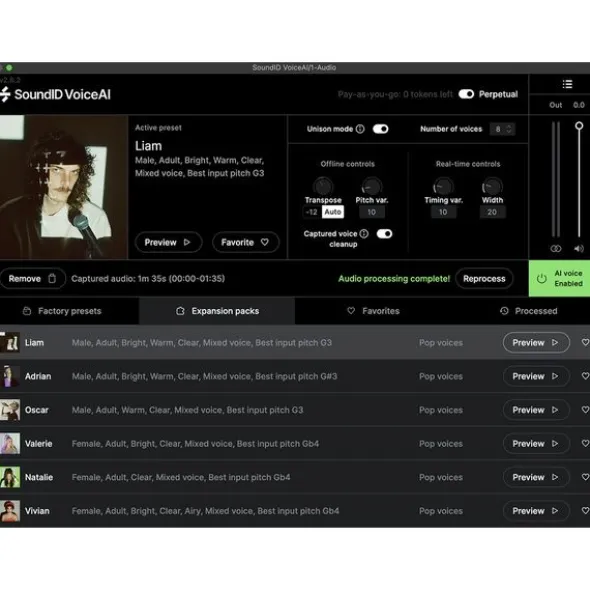590x591 pixels.
Task: Click the Pitch var. value field 10
Action: 371,212
